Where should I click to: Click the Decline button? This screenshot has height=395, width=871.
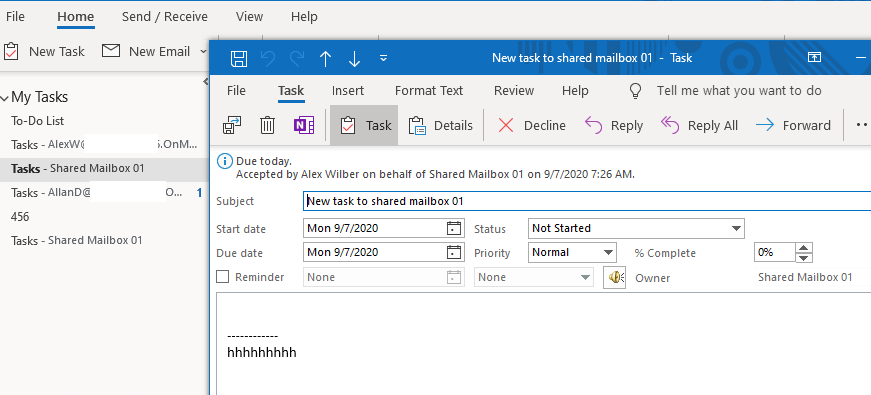tap(531, 126)
